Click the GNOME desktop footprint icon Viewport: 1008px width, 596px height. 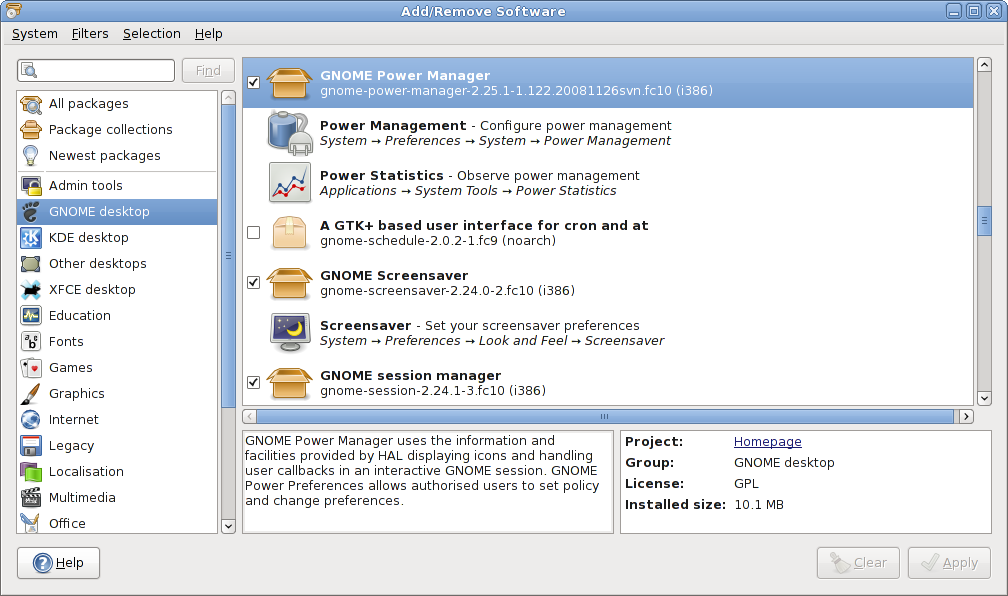[31, 212]
